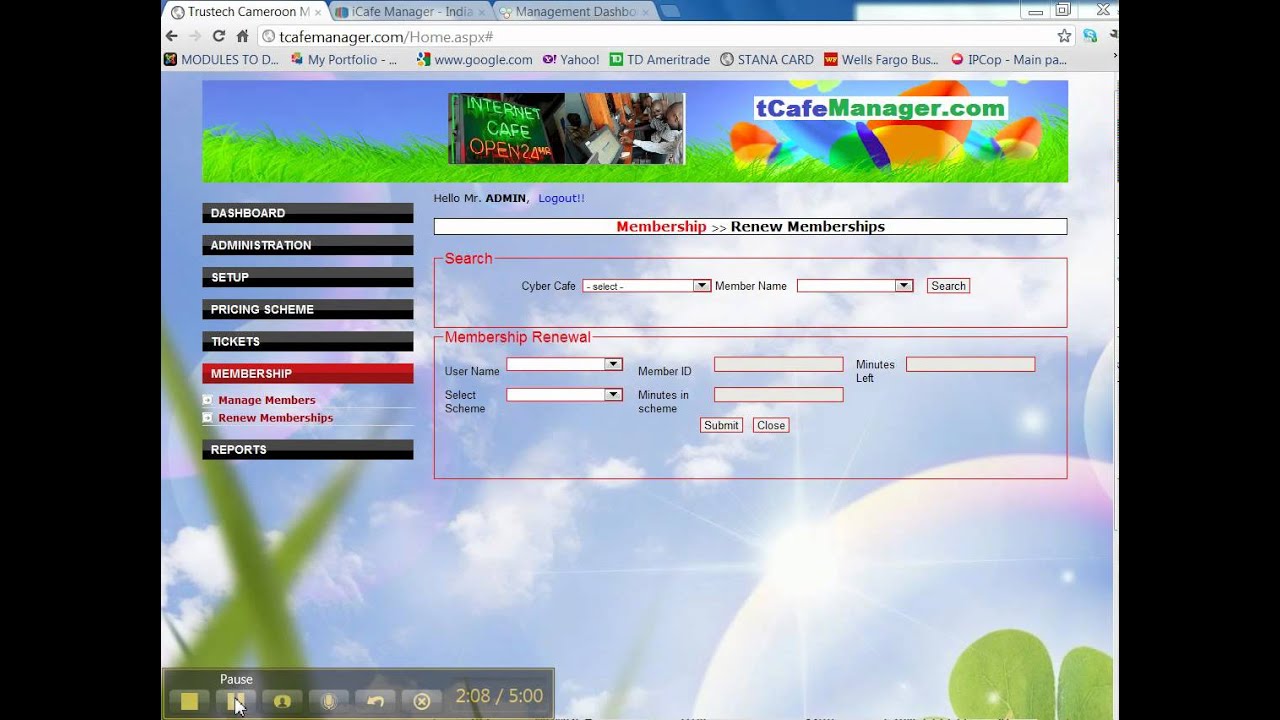
Task: Cancel the recording with the X icon
Action: [422, 701]
